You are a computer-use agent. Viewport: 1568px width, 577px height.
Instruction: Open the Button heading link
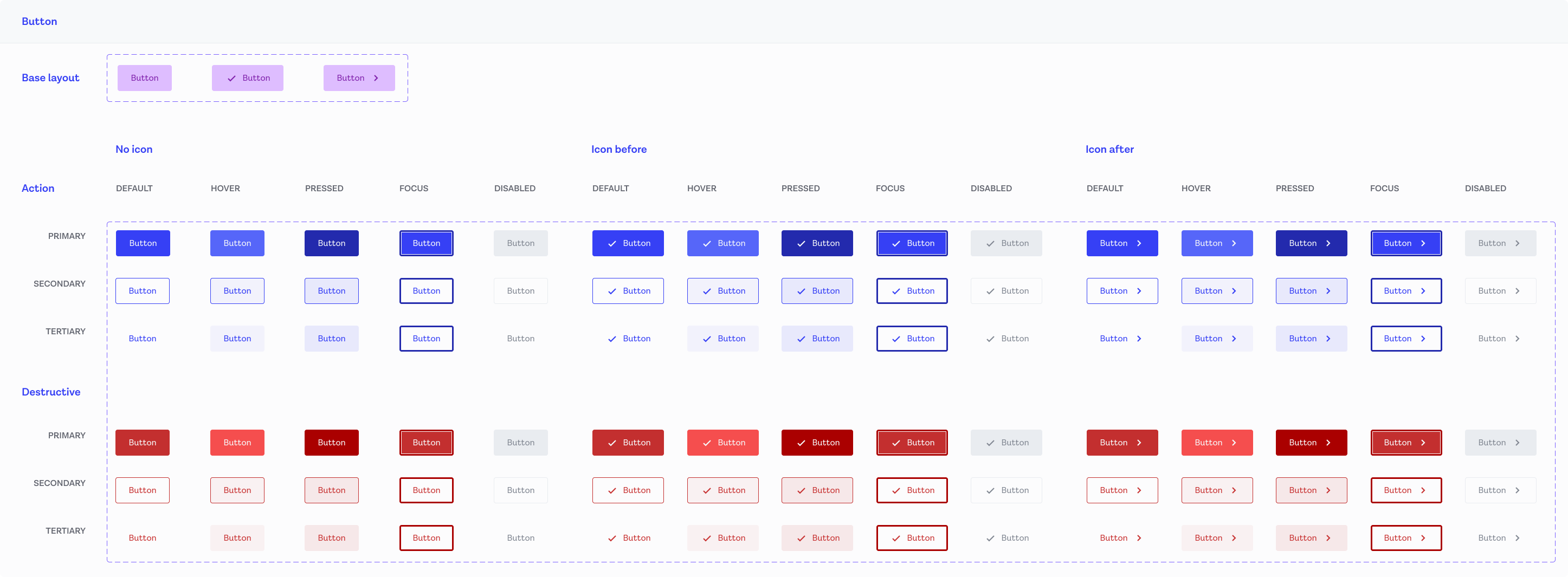(39, 21)
